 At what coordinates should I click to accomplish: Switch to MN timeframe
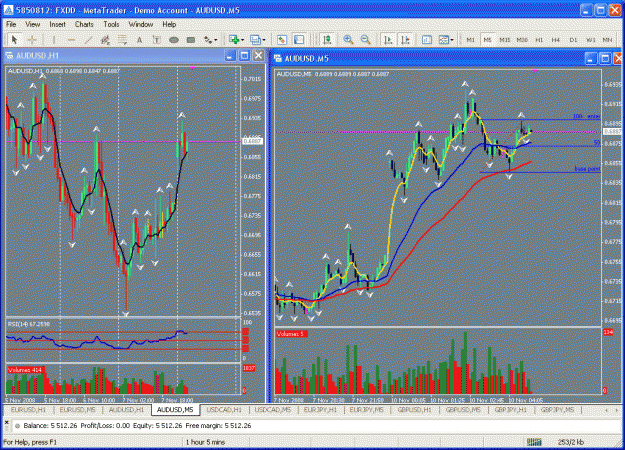(607, 40)
